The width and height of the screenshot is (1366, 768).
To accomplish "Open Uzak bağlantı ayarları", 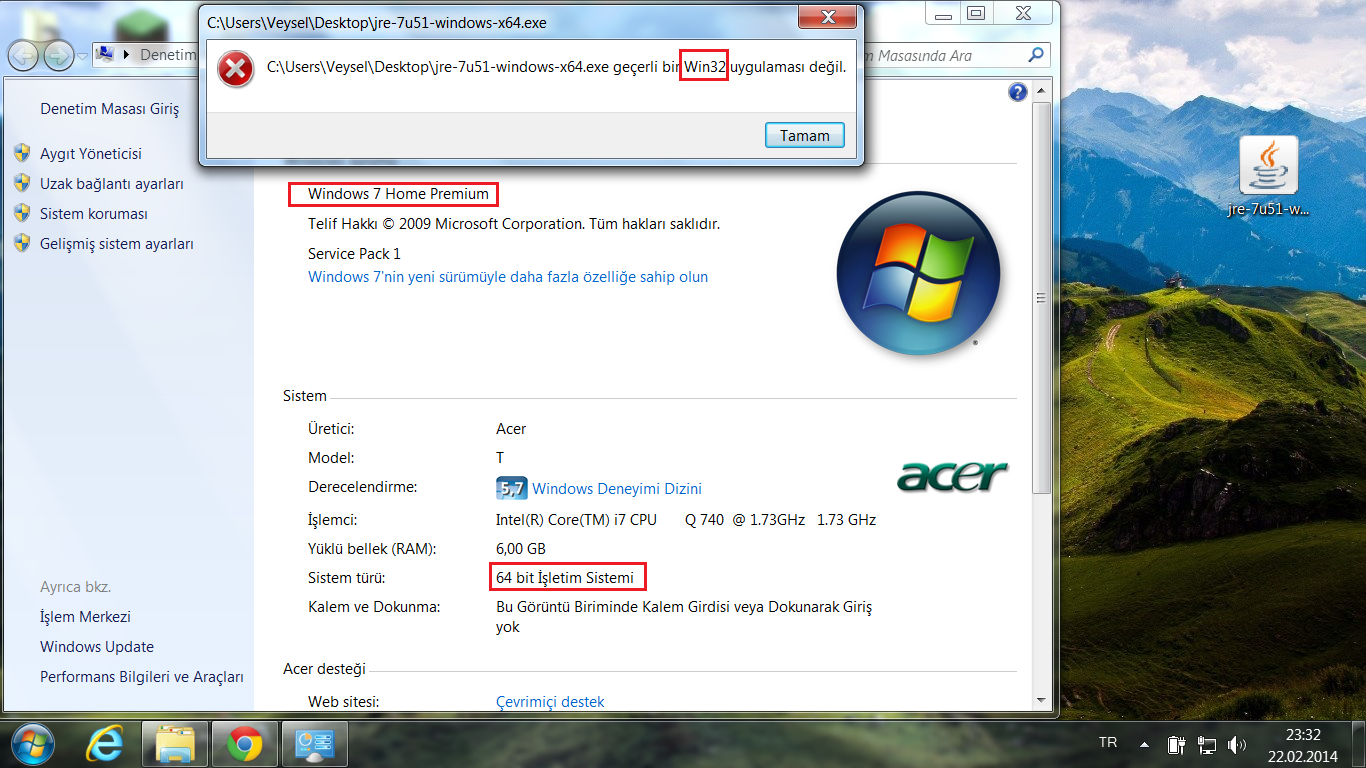I will pos(112,184).
